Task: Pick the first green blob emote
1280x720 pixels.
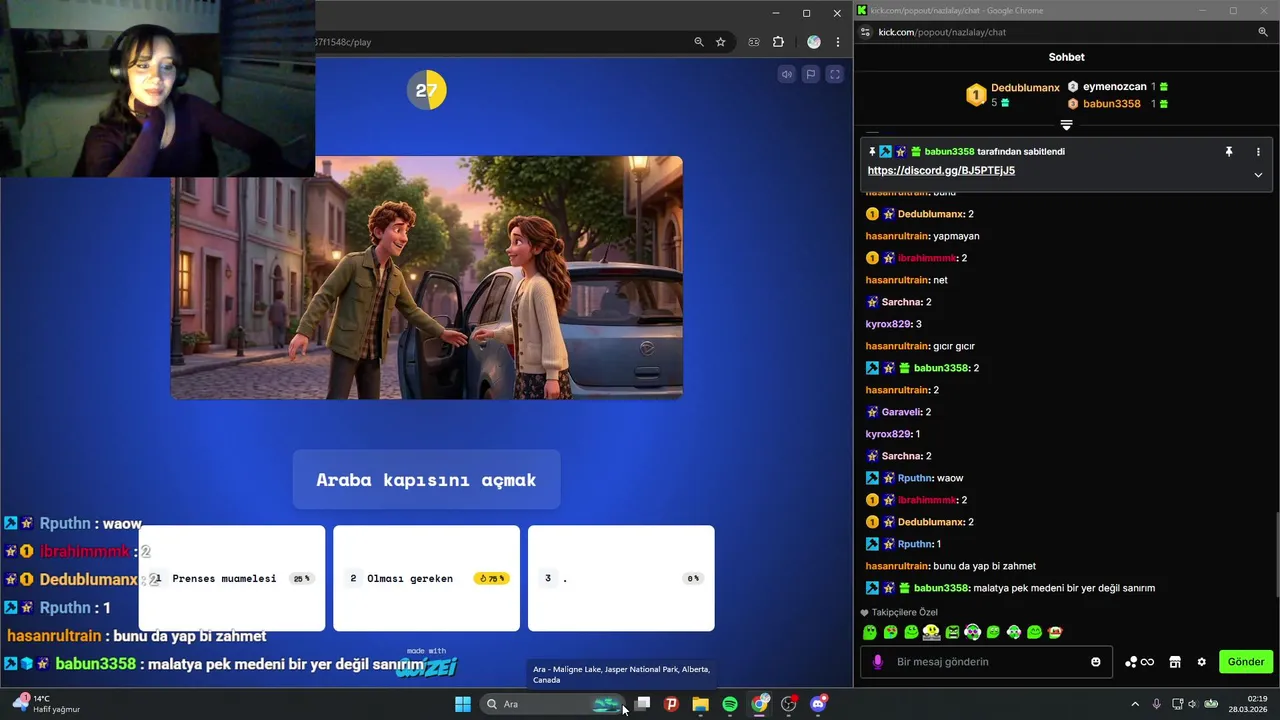Action: [870, 632]
